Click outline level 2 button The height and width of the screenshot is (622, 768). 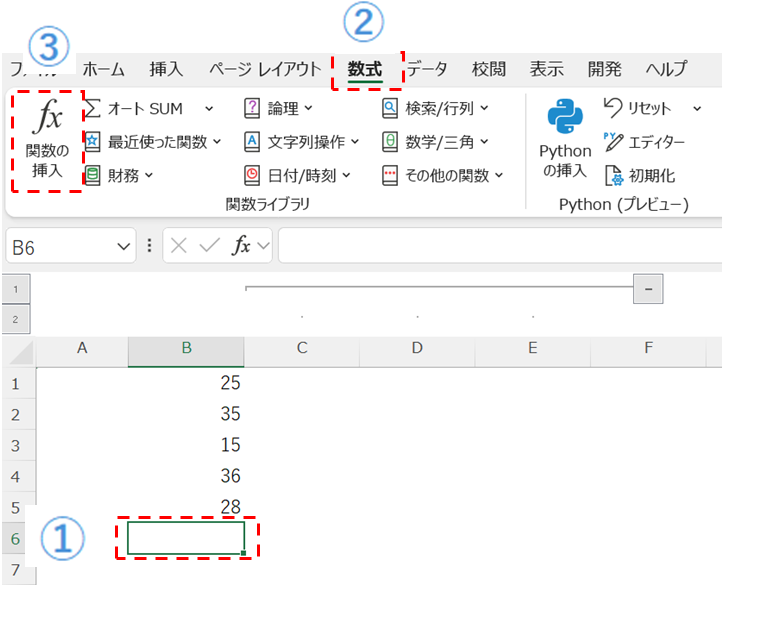pos(16,320)
